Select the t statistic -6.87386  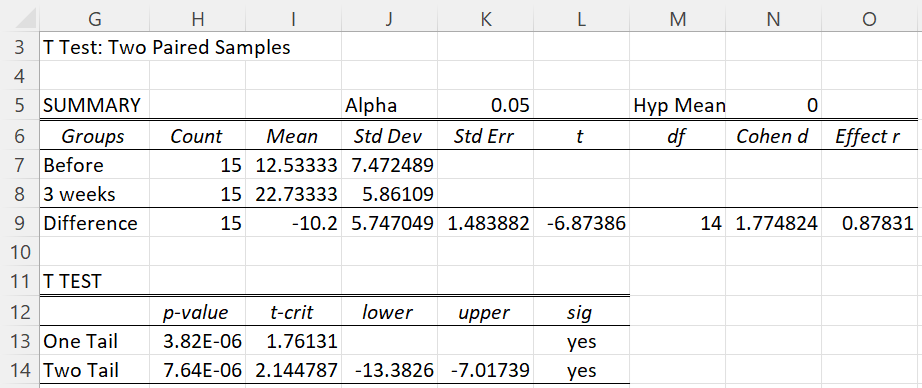pos(581,223)
